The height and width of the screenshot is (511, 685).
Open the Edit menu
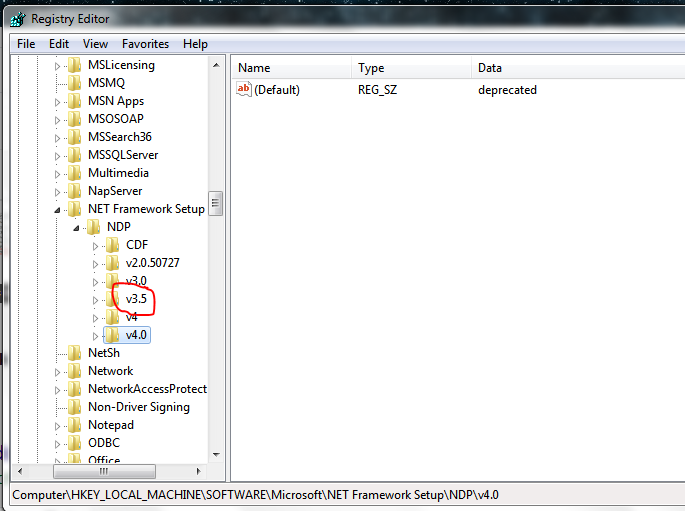click(x=59, y=44)
